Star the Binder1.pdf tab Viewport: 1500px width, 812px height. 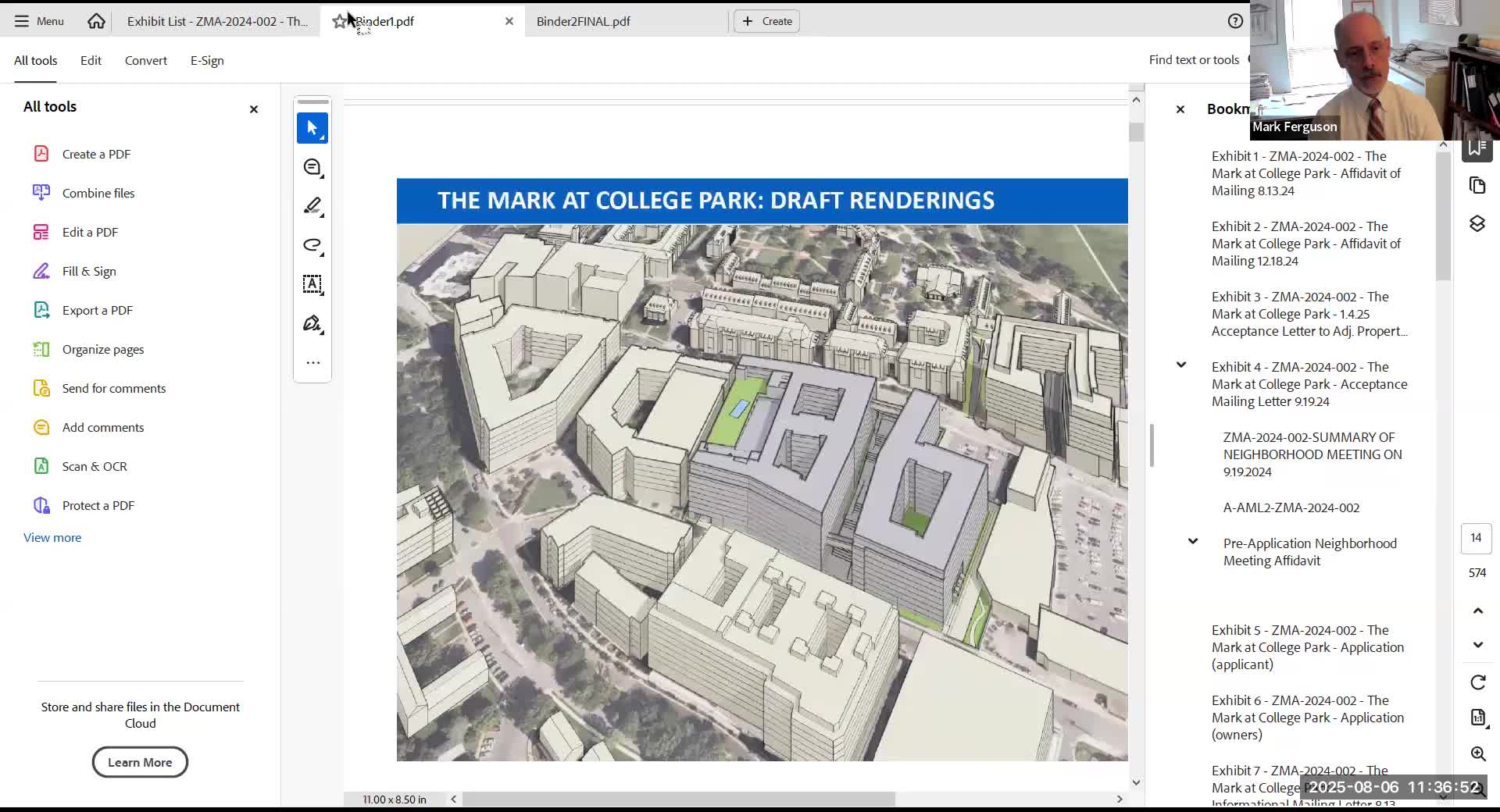coord(339,21)
